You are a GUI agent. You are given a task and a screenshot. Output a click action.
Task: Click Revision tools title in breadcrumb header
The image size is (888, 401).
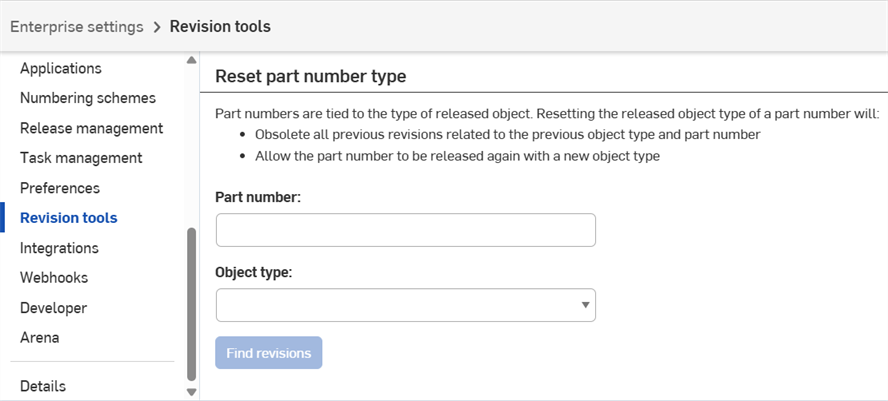tap(220, 27)
